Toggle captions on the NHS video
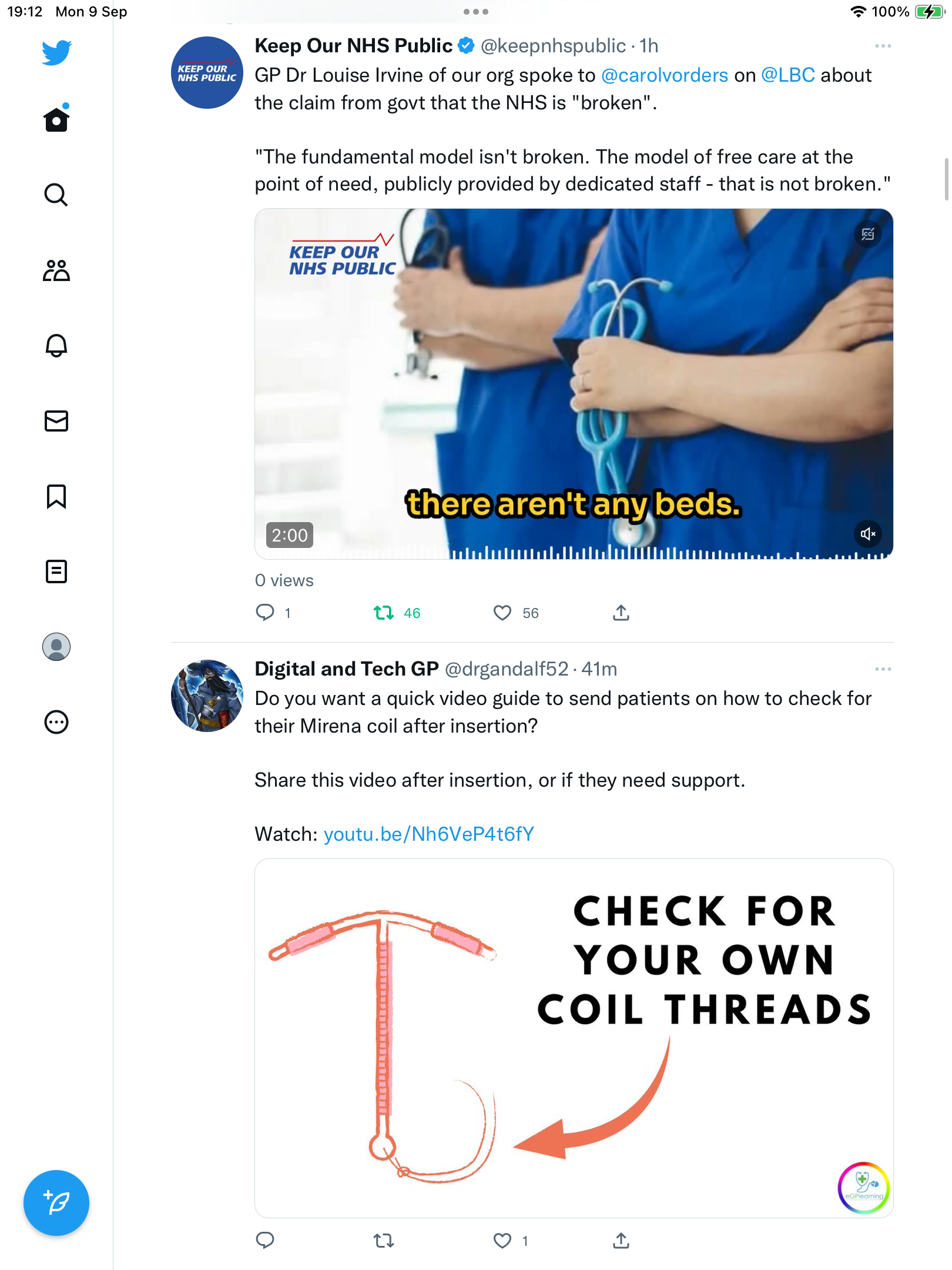 point(868,234)
